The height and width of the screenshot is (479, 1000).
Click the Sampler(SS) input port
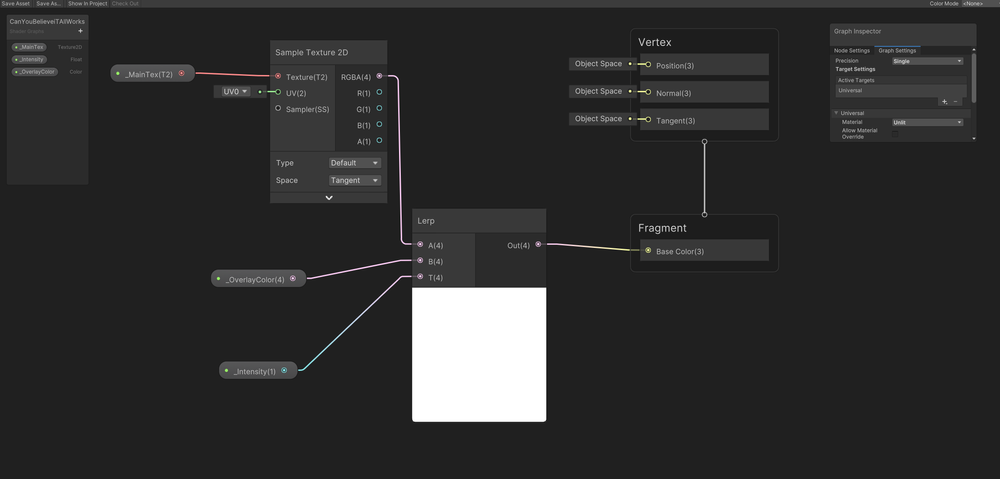click(x=278, y=108)
